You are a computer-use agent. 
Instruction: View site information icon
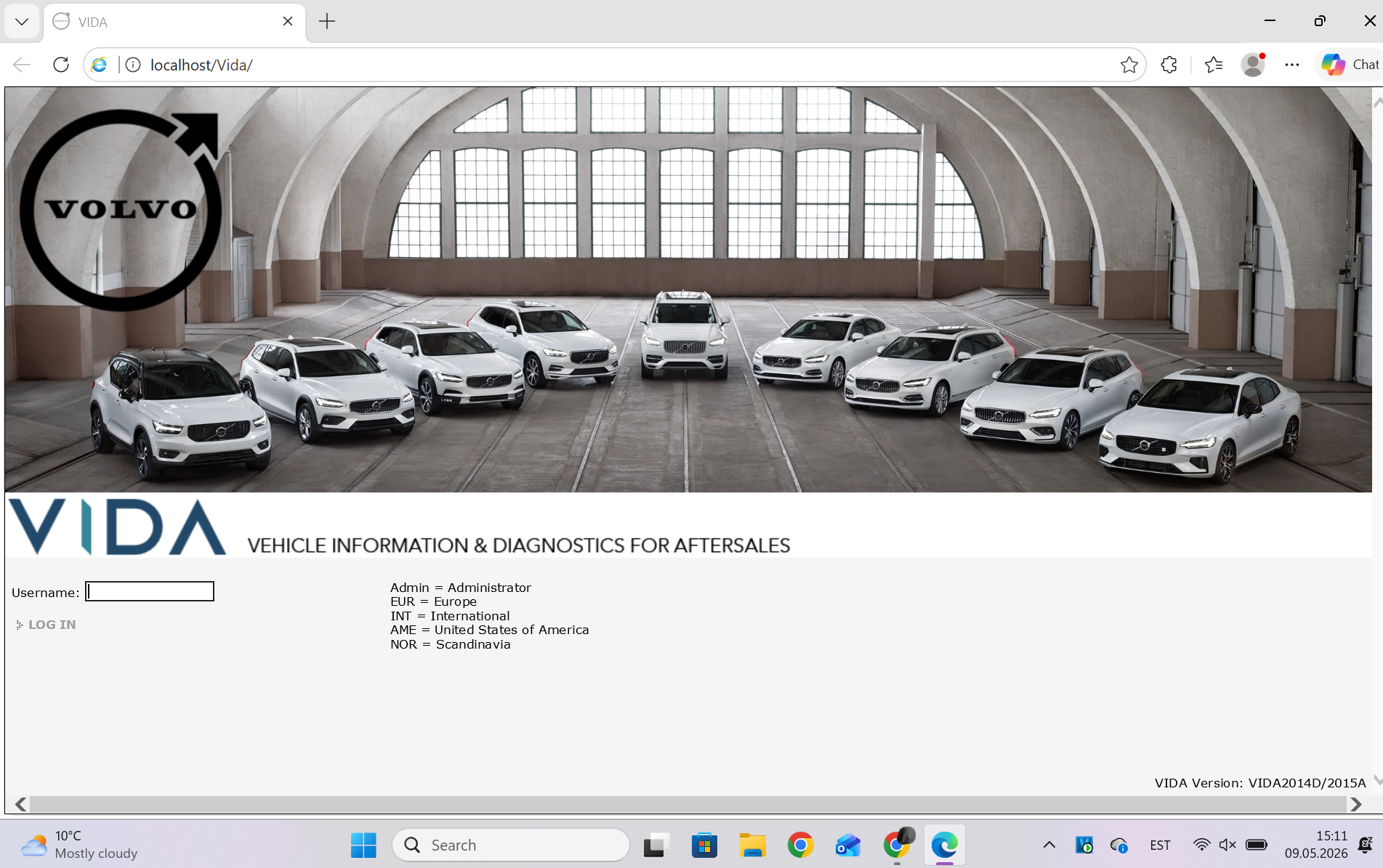point(133,65)
